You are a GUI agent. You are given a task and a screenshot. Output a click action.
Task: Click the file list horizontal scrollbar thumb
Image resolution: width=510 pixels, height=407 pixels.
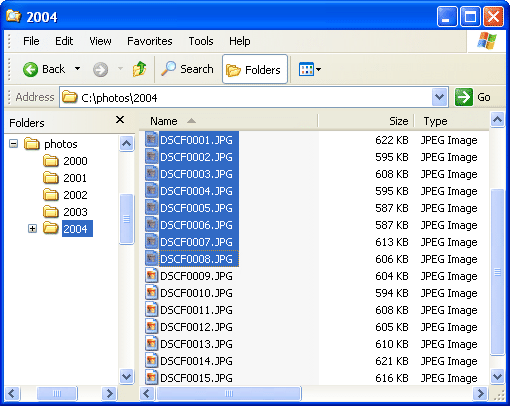click(229, 394)
